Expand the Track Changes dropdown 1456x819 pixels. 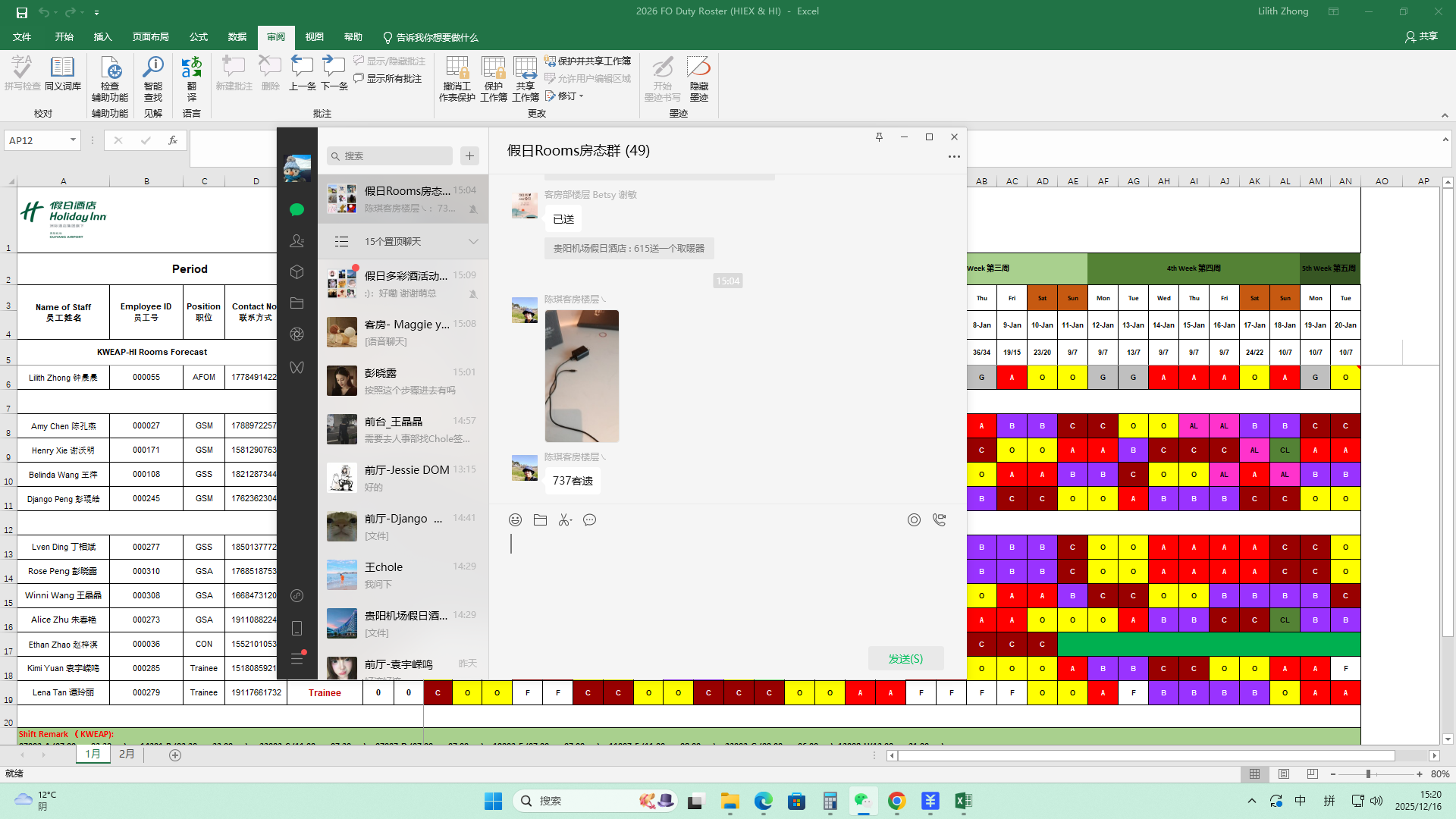coord(582,96)
